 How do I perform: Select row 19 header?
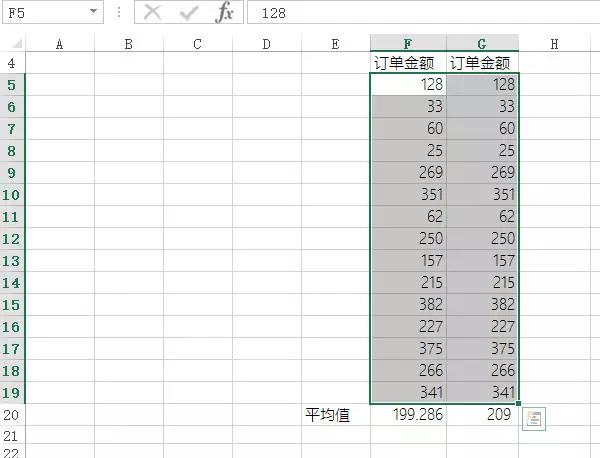(x=12, y=393)
